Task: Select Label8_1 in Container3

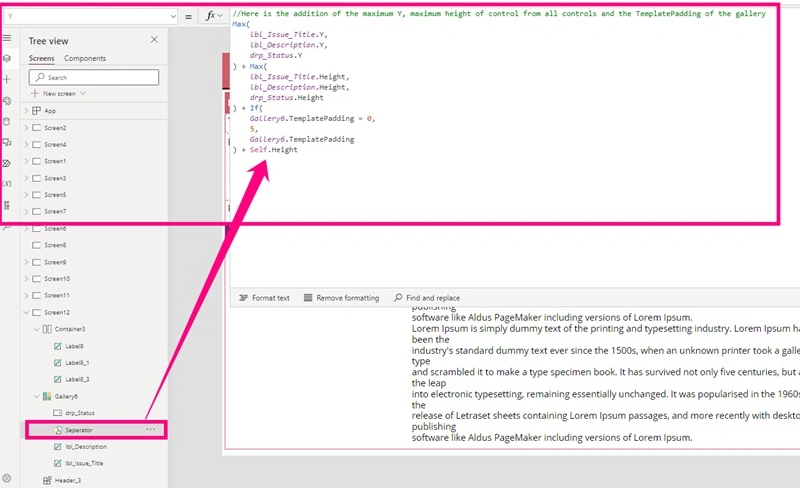Action: pos(77,362)
